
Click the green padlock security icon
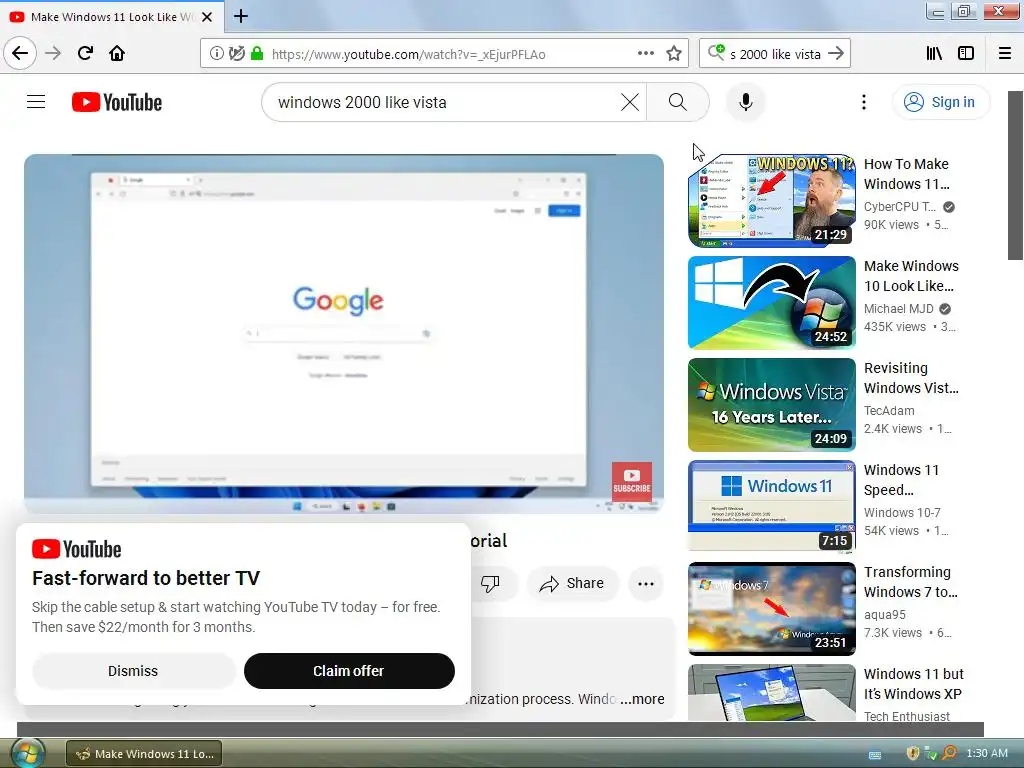coord(257,54)
